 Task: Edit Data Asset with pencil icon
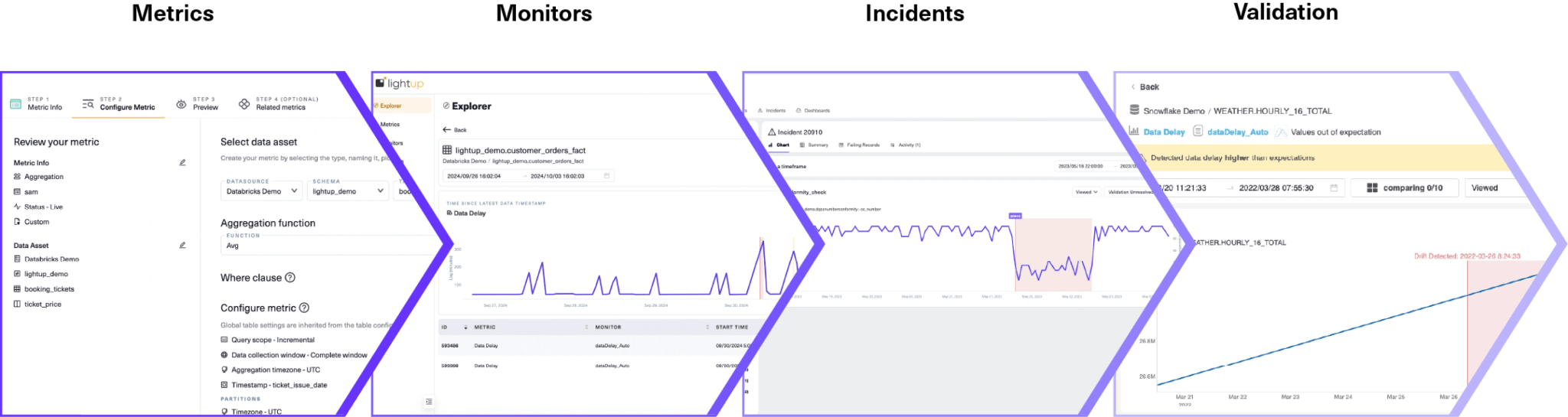coord(182,245)
